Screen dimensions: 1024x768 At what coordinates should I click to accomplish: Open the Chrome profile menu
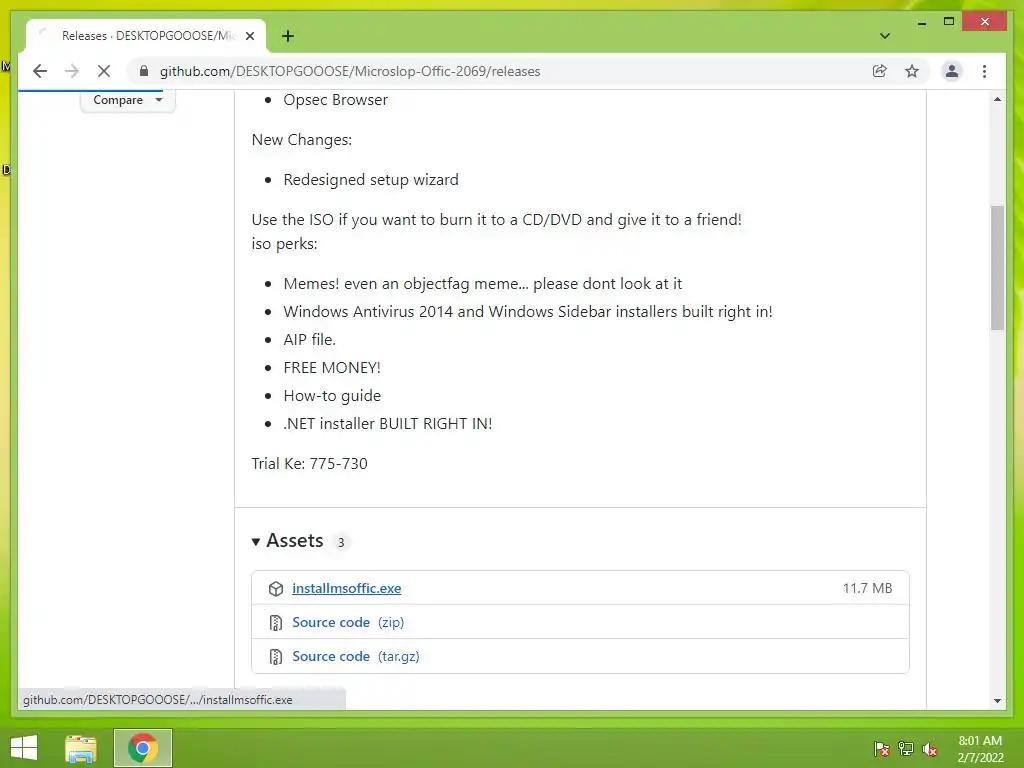click(x=952, y=71)
